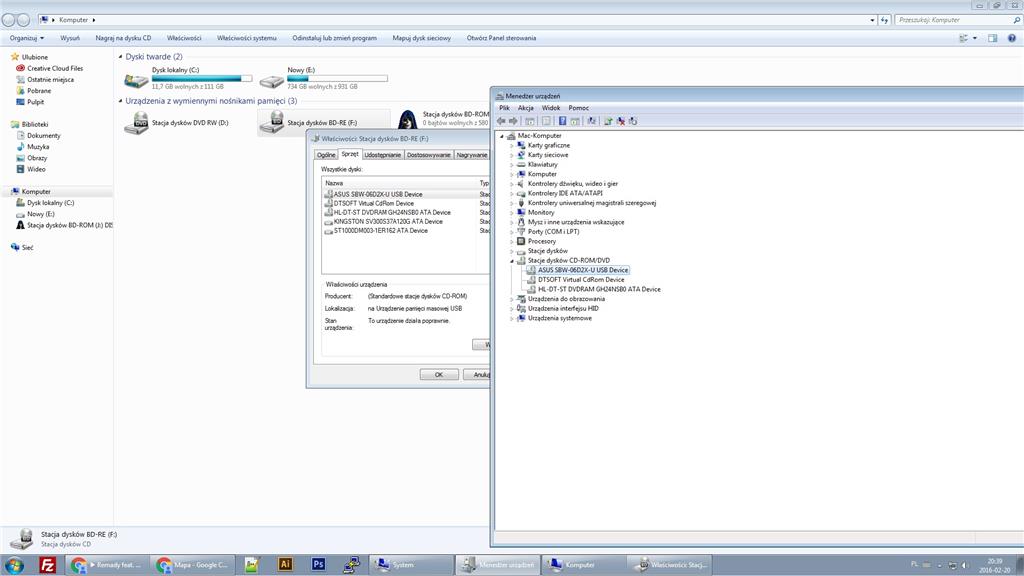Collapse the Stacje dysków CD-ROM/DVD node
Image resolution: width=1024 pixels, height=576 pixels.
tap(512, 261)
